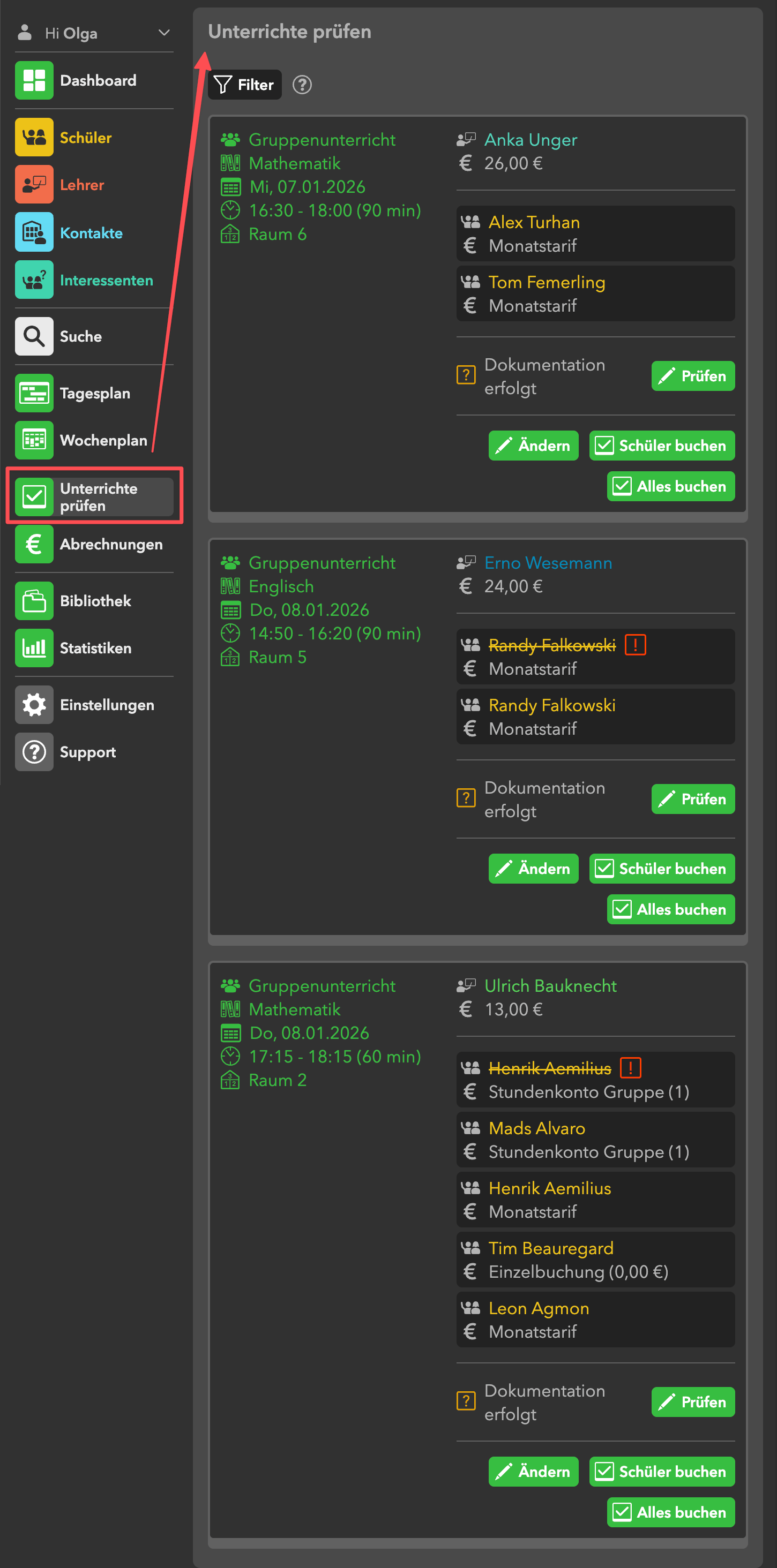Click the yellow Schüler icon
Viewport: 777px width, 1568px height.
coord(34,138)
